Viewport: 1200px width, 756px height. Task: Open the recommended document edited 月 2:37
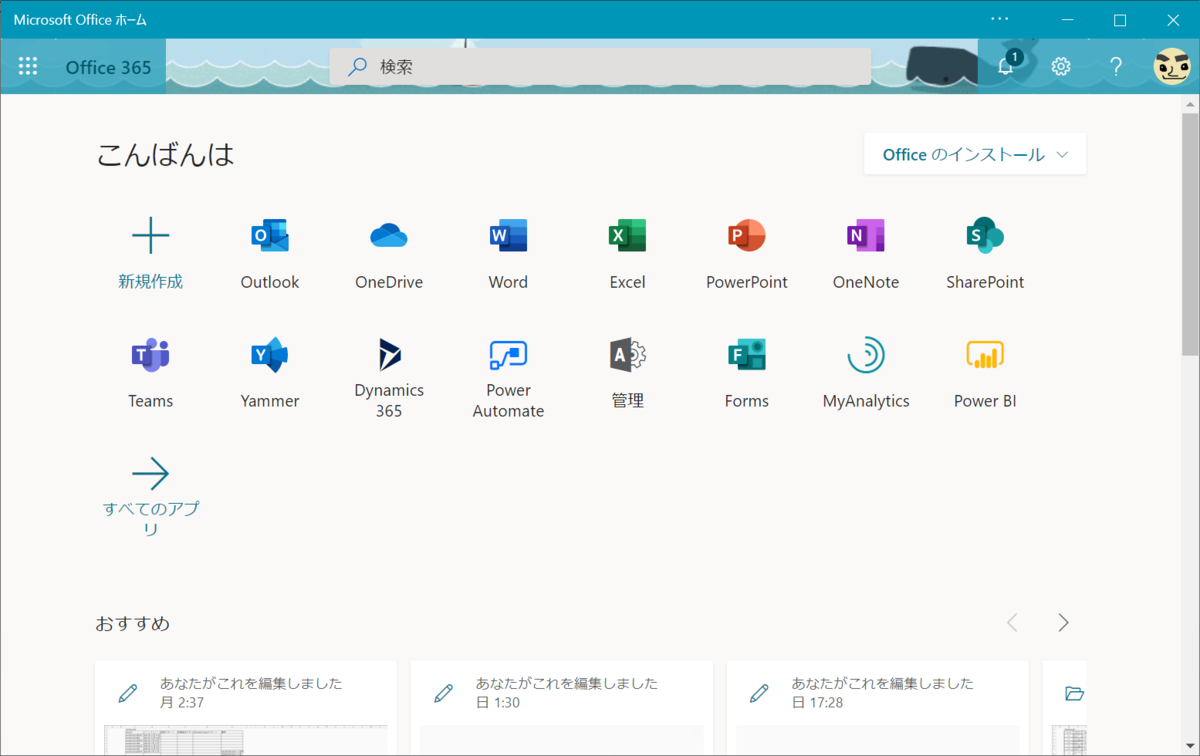246,708
